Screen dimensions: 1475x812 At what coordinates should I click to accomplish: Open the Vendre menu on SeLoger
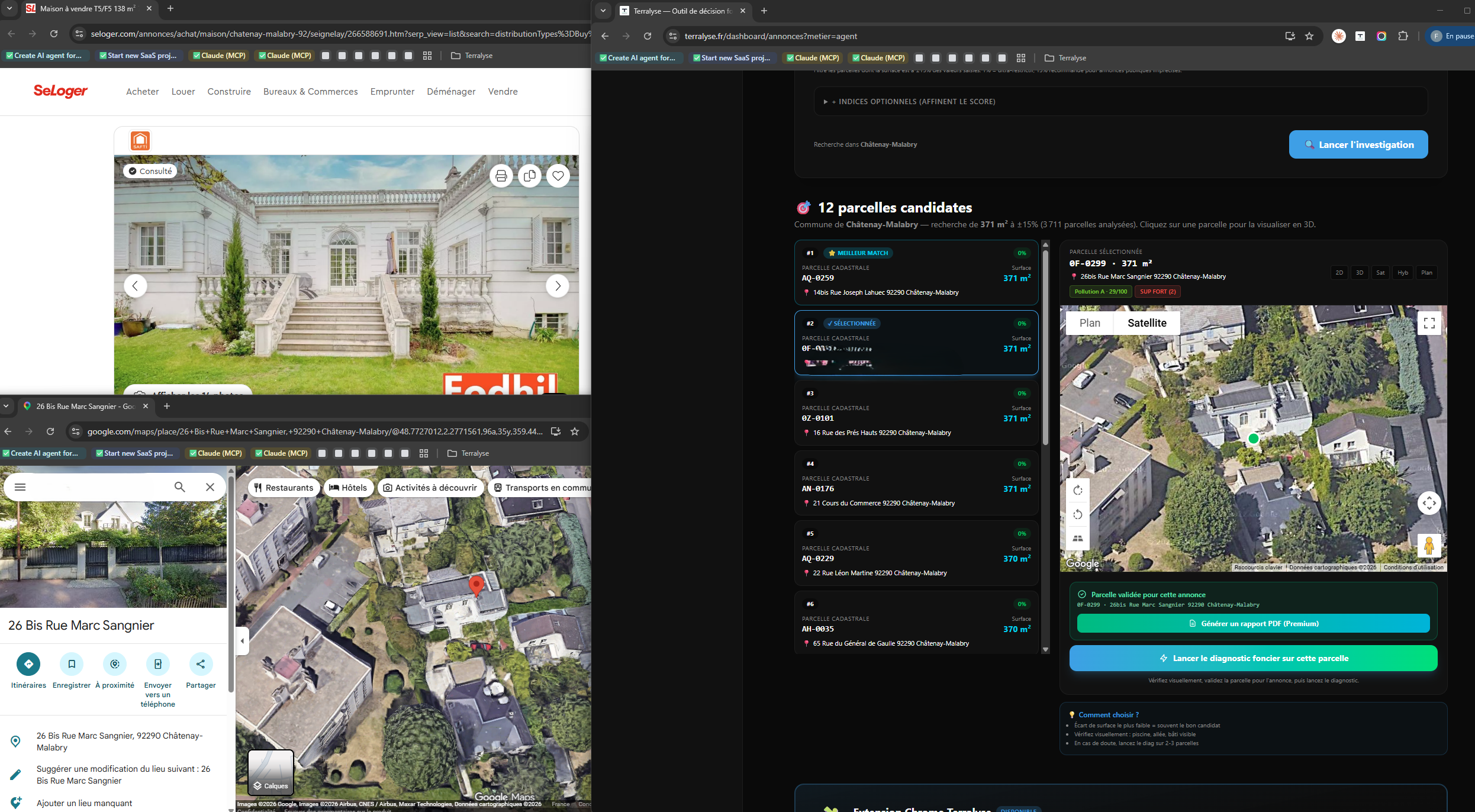click(x=503, y=92)
